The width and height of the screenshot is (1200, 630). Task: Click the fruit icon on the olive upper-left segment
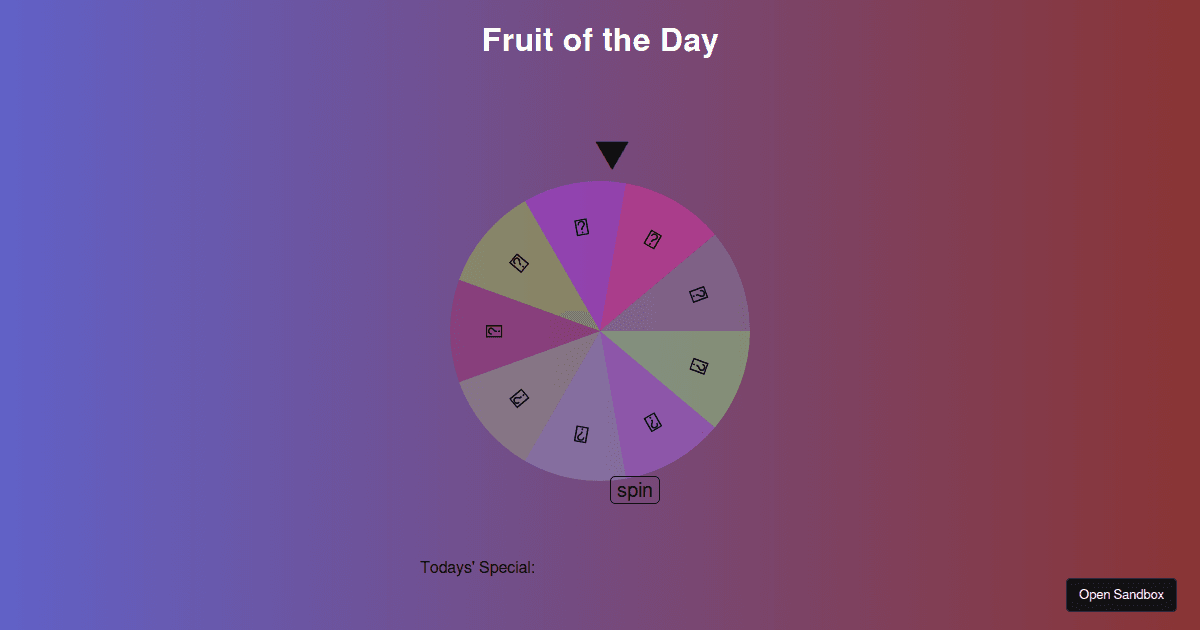click(x=517, y=263)
